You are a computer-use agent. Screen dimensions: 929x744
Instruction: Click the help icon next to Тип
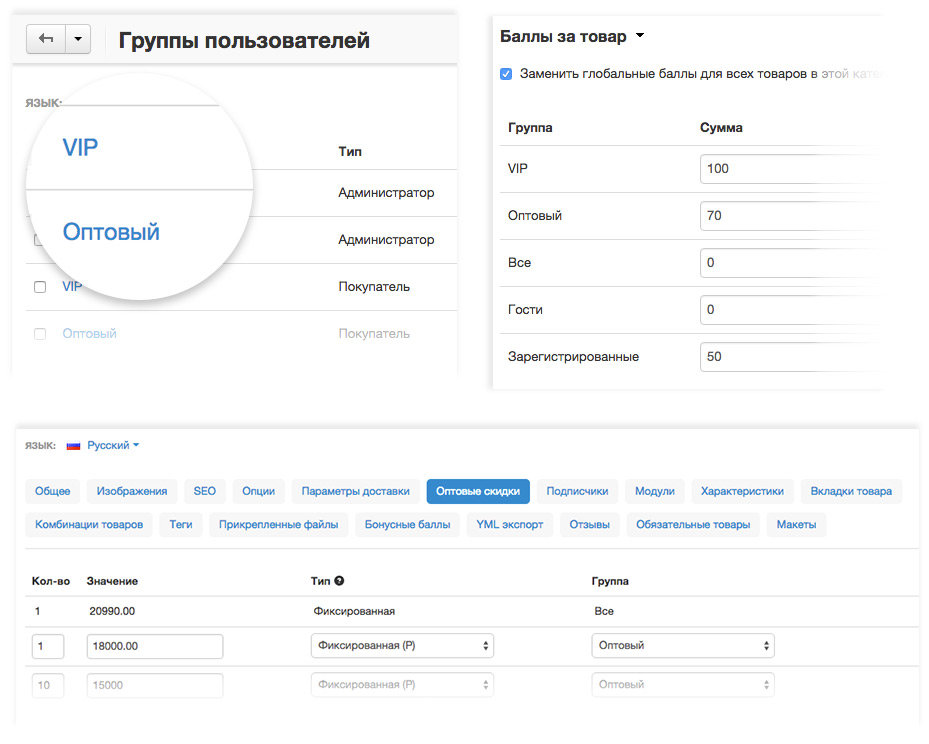(x=339, y=581)
